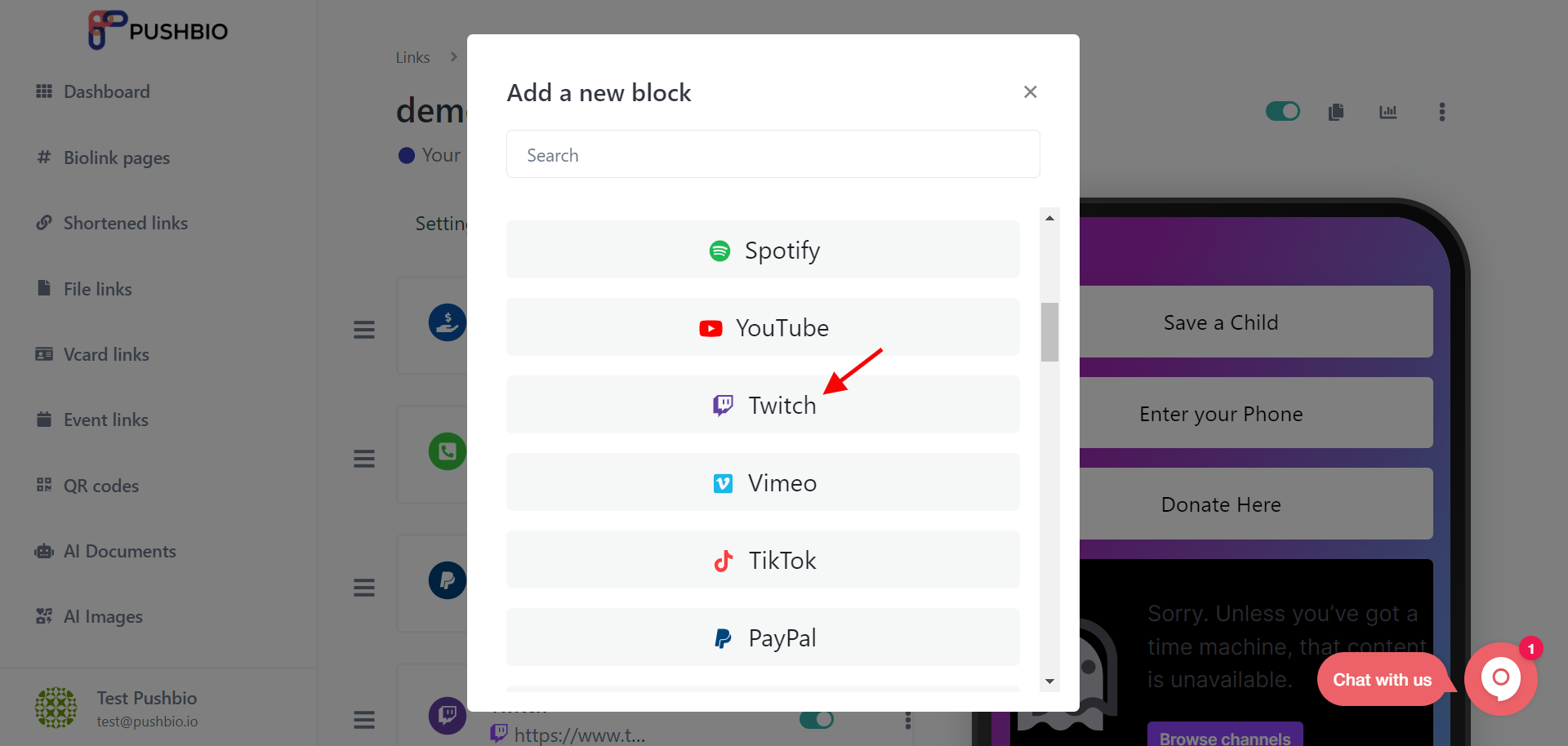Open QR codes section
The height and width of the screenshot is (746, 1568).
tap(101, 486)
